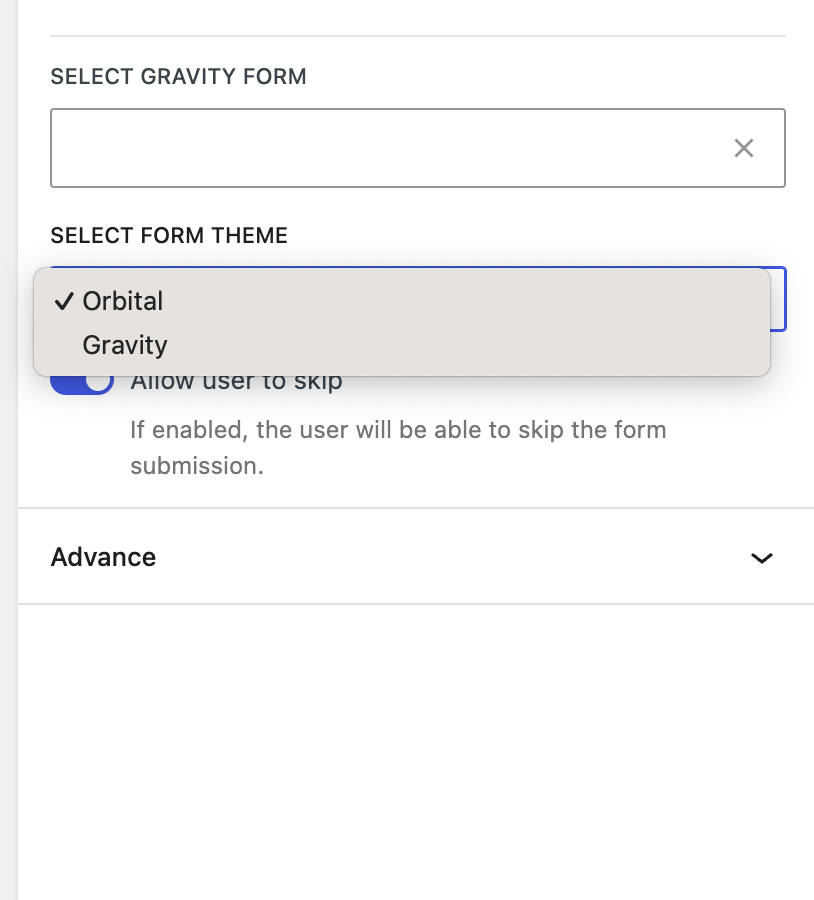This screenshot has width=814, height=900.
Task: Expand the Advance panel heading
Action: (x=104, y=557)
